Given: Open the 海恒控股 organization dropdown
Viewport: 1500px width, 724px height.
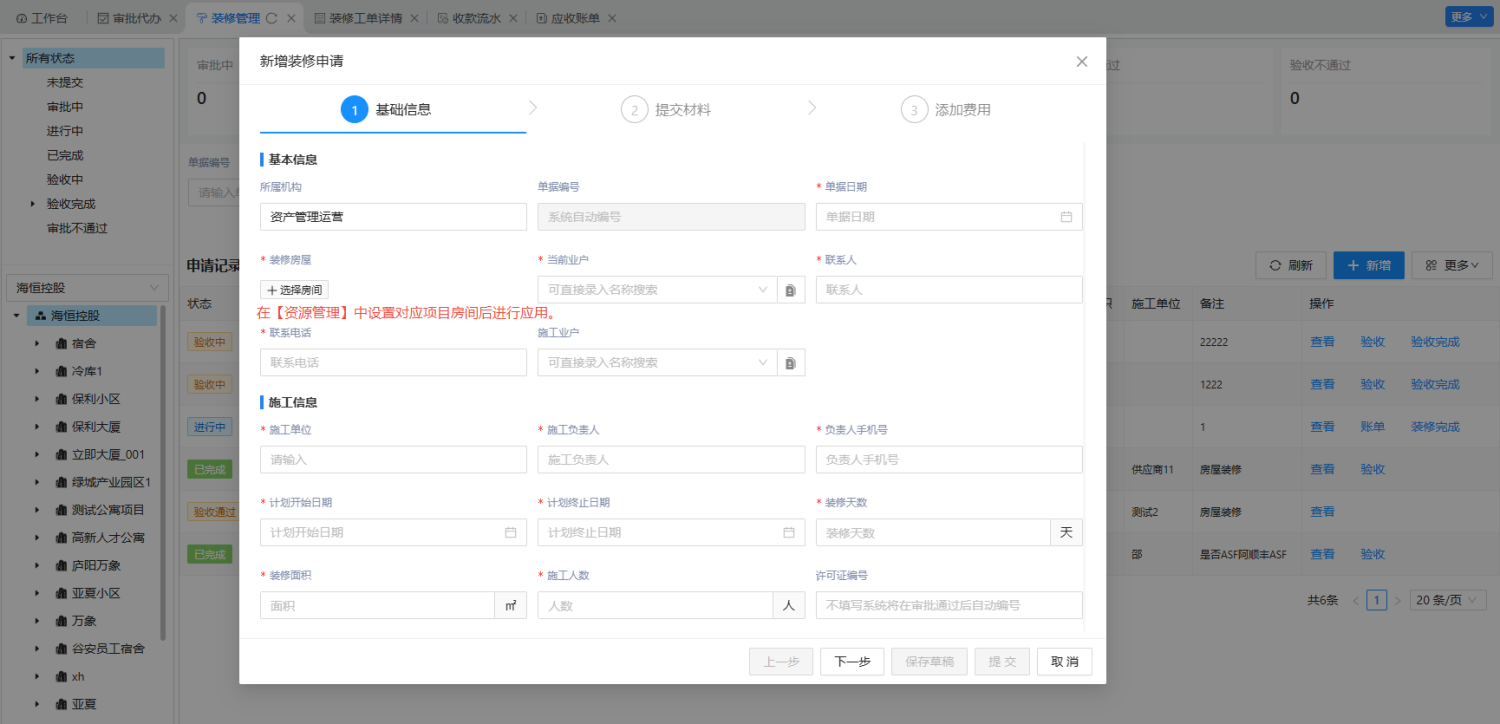Looking at the screenshot, I should pos(87,288).
